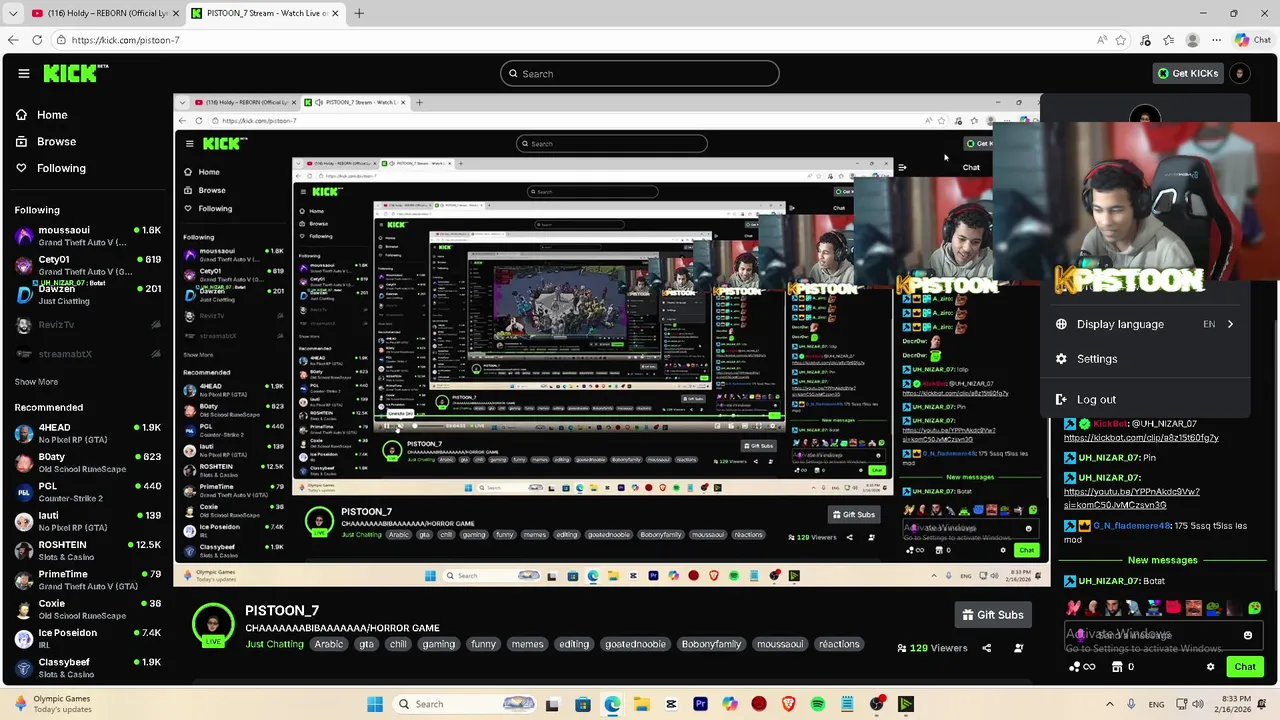Expand the Display language submenu

point(1145,324)
